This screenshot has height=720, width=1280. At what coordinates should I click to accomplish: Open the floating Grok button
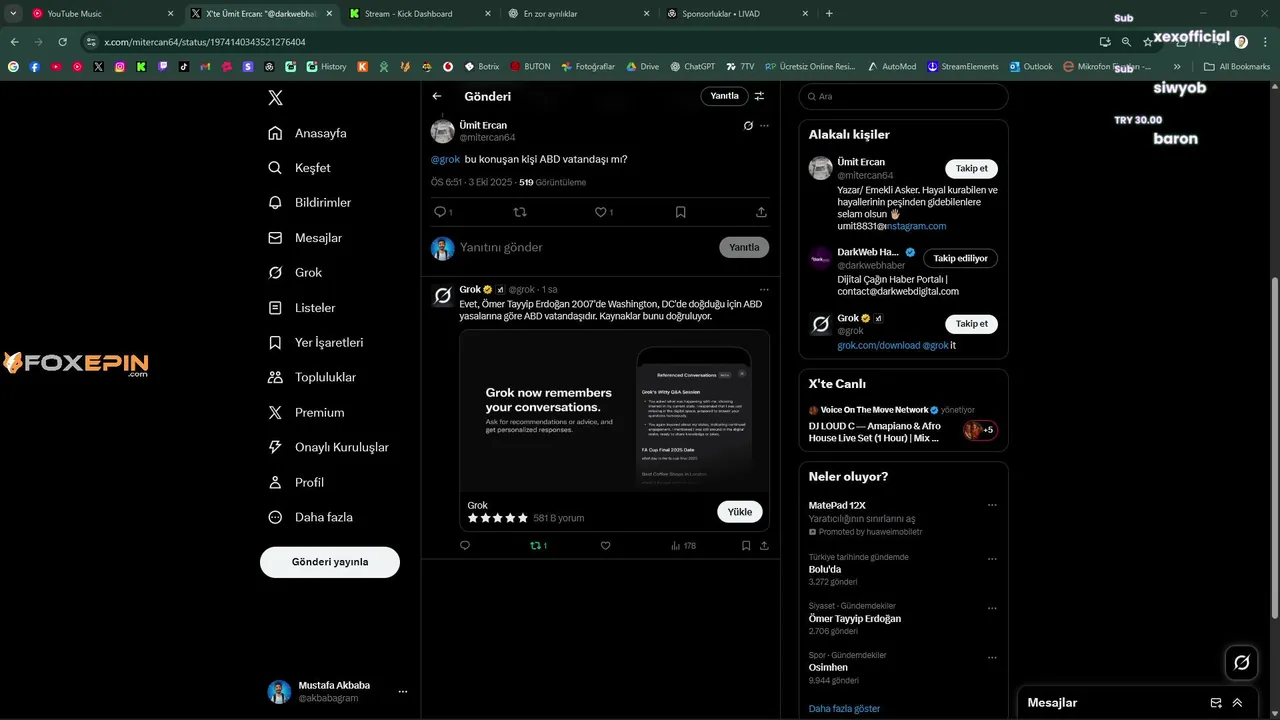tap(1242, 662)
